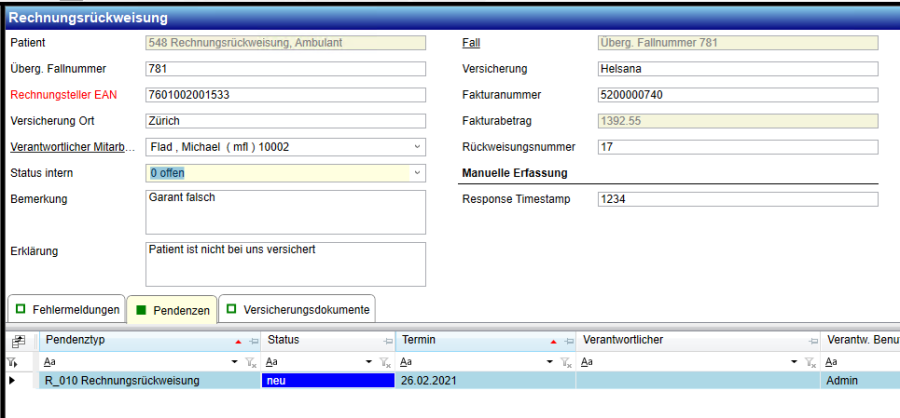This screenshot has width=900, height=418.
Task: Switch to the Fehlermeldungen tab
Action: tap(67, 309)
